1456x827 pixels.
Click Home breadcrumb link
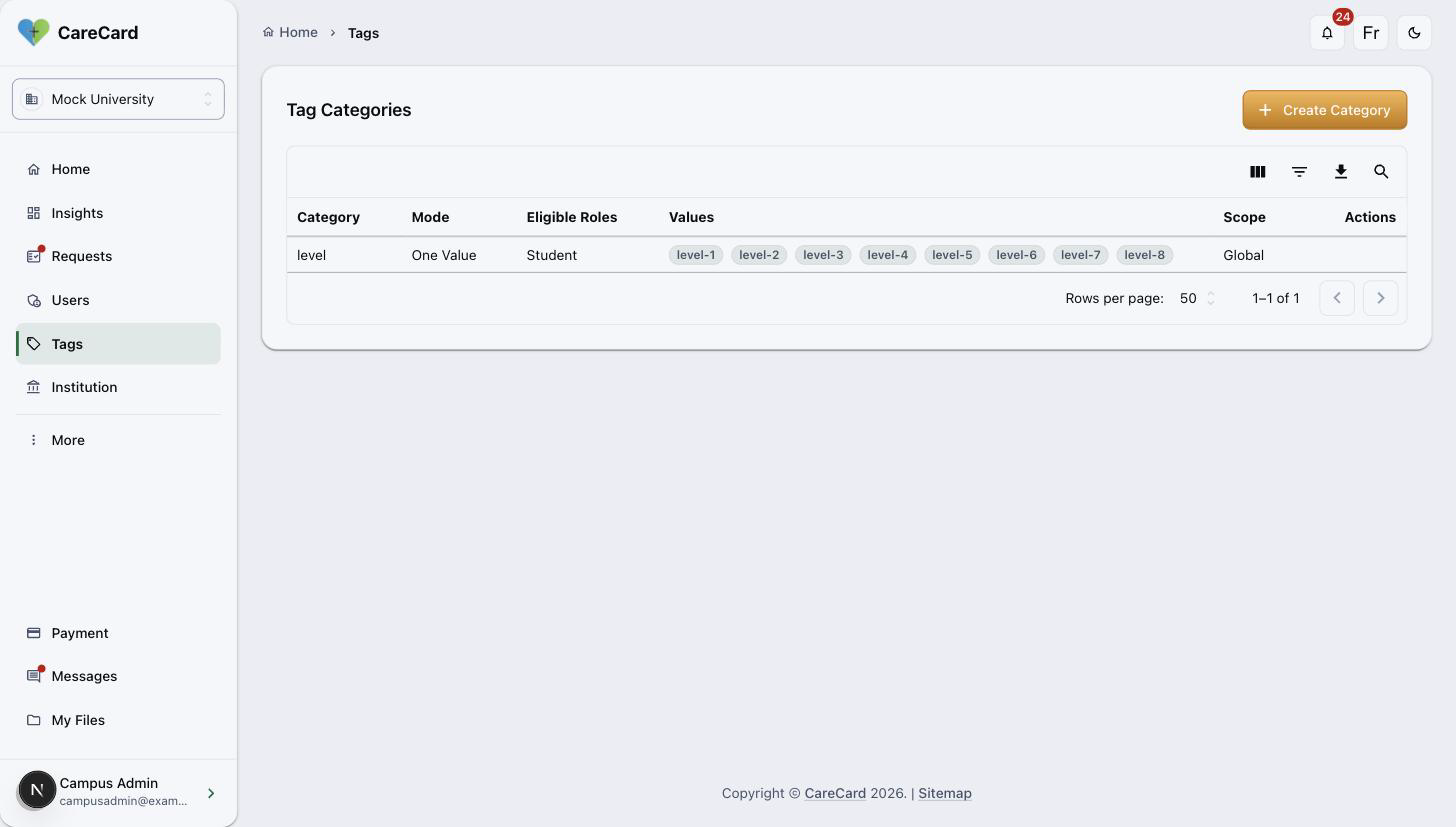(x=290, y=32)
